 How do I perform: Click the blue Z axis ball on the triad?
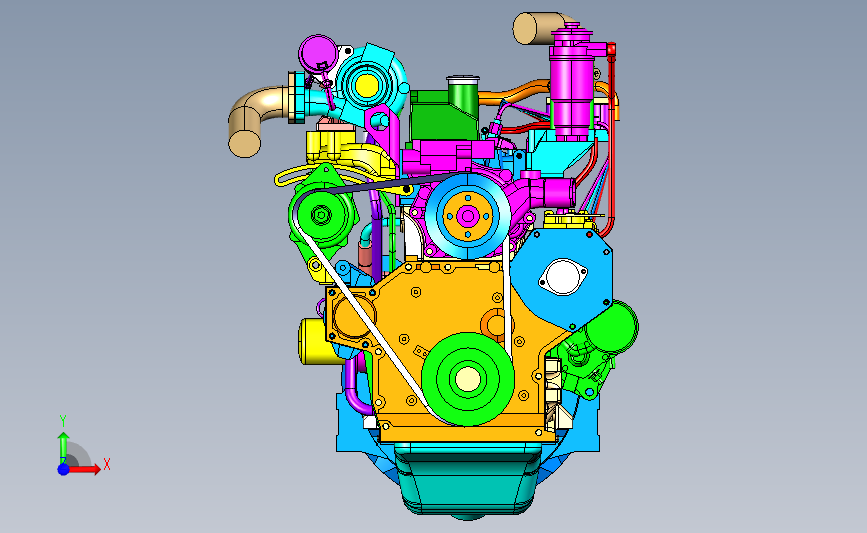(x=64, y=469)
